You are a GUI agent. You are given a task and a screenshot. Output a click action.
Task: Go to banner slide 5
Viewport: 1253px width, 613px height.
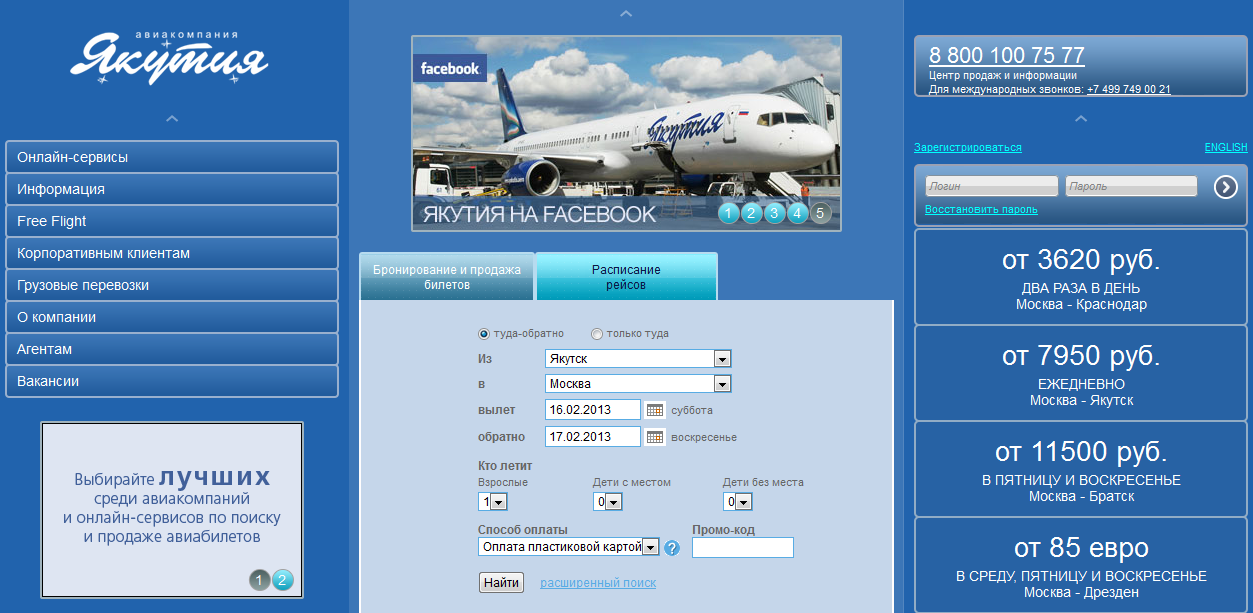coord(821,212)
